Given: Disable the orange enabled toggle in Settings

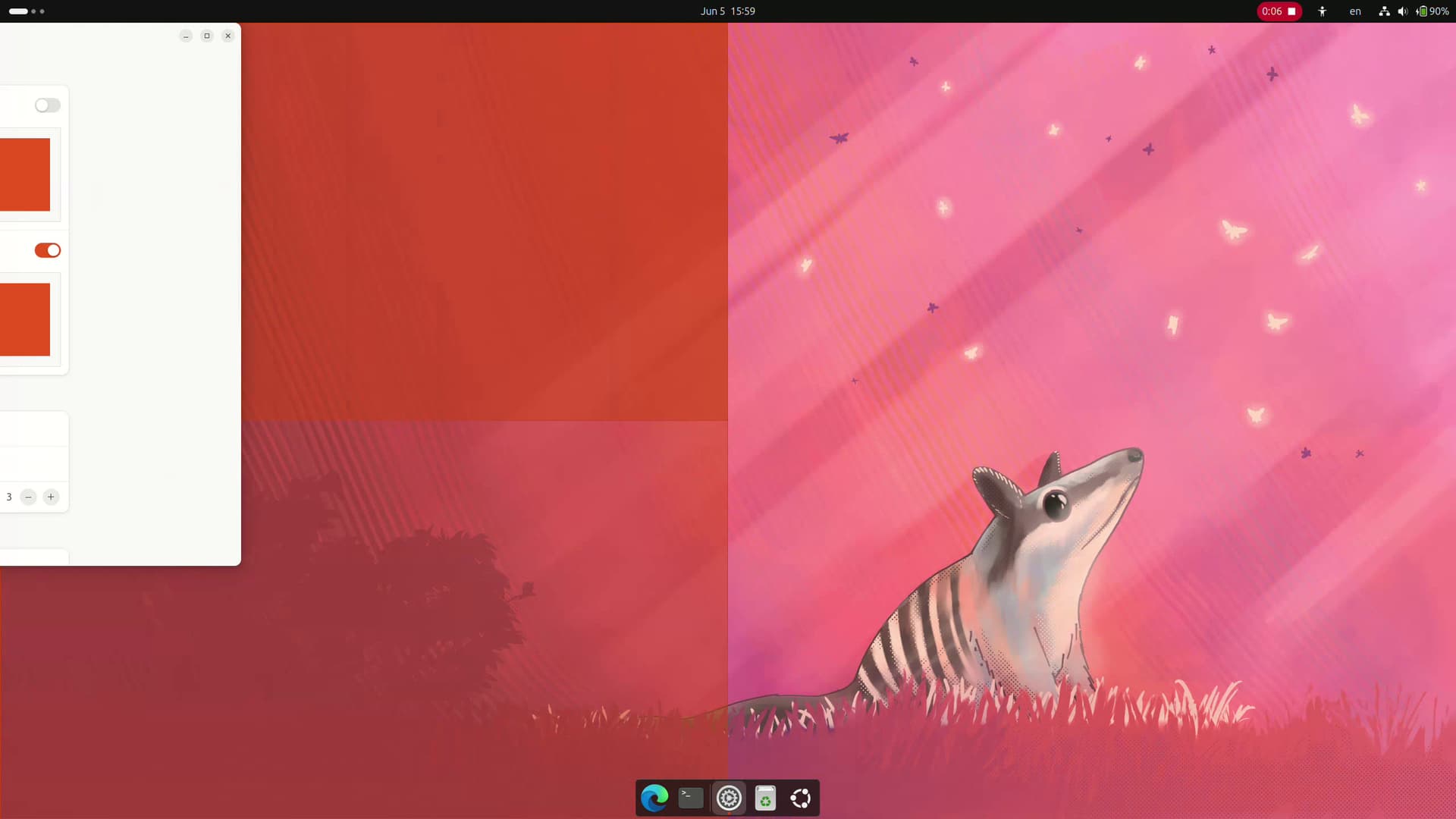Looking at the screenshot, I should coord(48,250).
